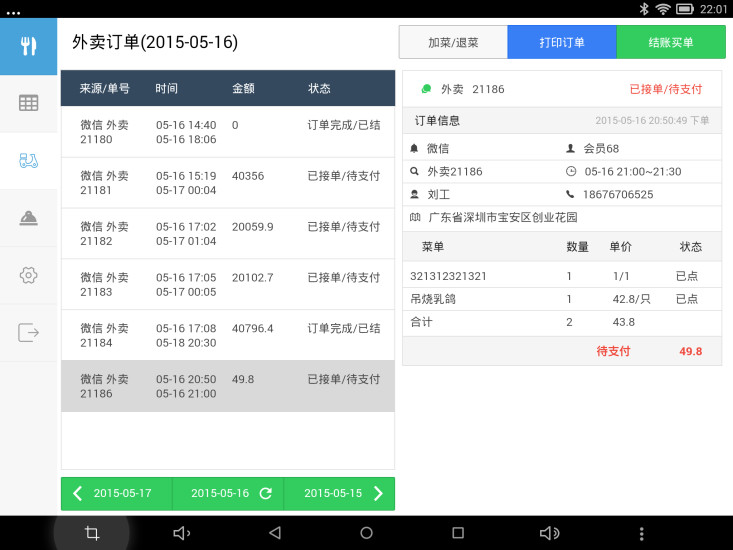733x550 pixels.
Task: Open the dining fork-and-knife sidebar icon
Action: [28, 46]
